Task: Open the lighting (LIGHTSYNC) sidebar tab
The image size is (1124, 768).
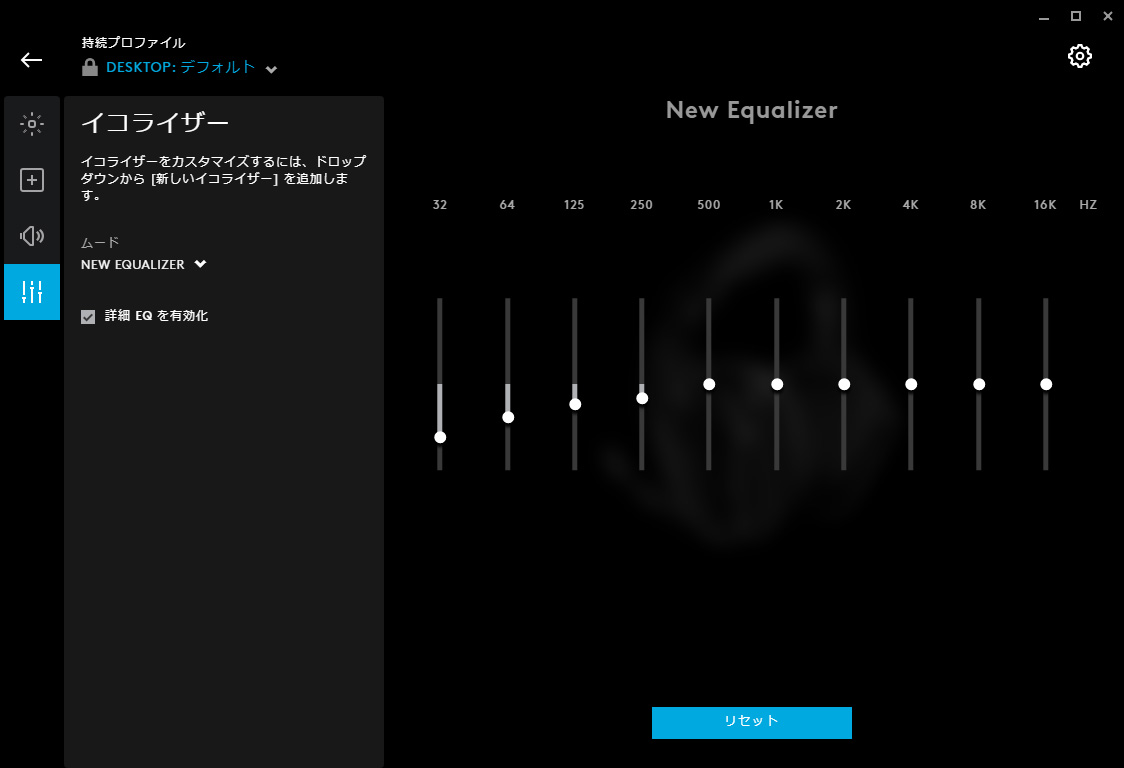Action: (x=32, y=124)
